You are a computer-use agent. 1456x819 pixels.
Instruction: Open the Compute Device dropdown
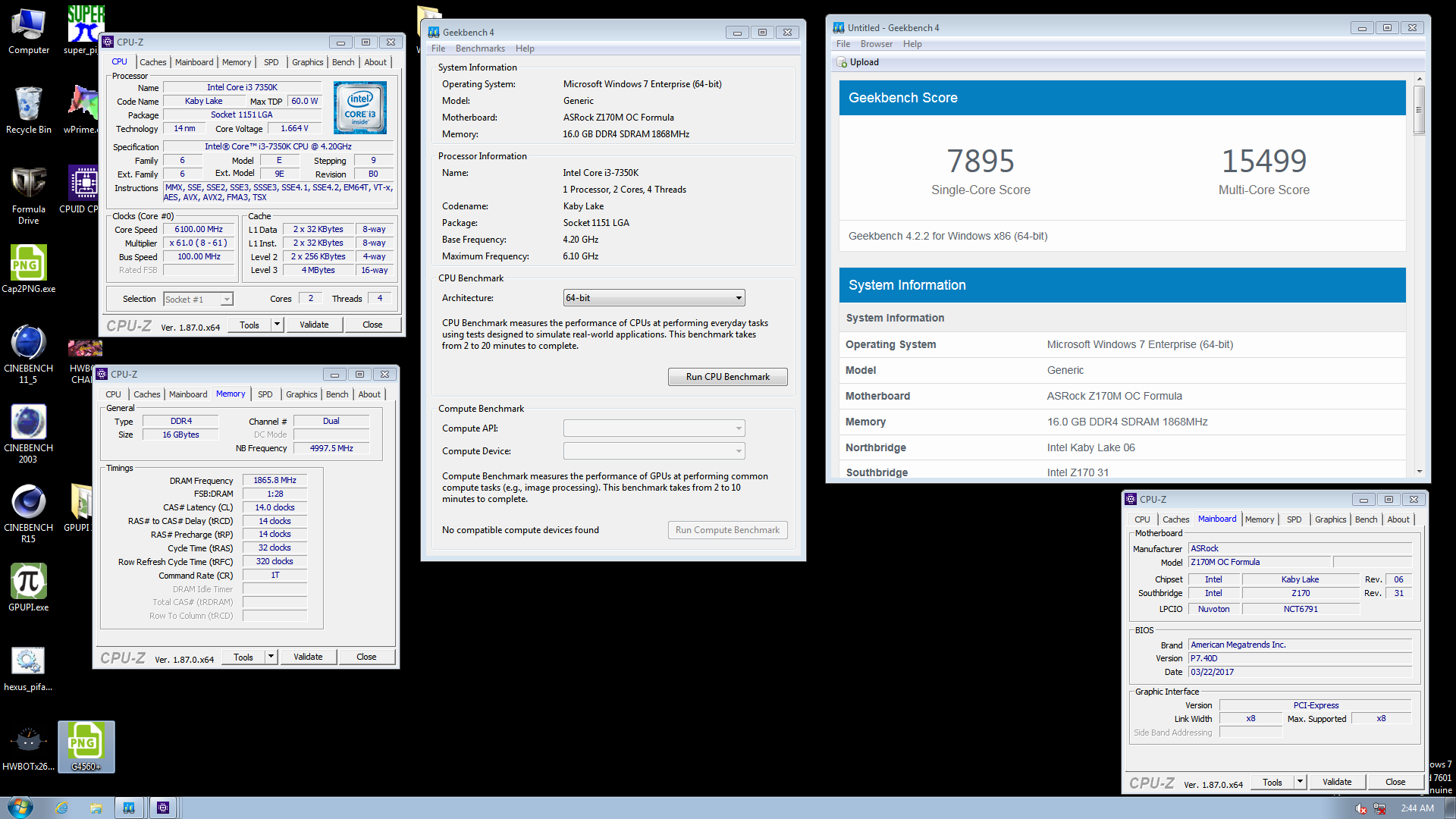[x=654, y=451]
